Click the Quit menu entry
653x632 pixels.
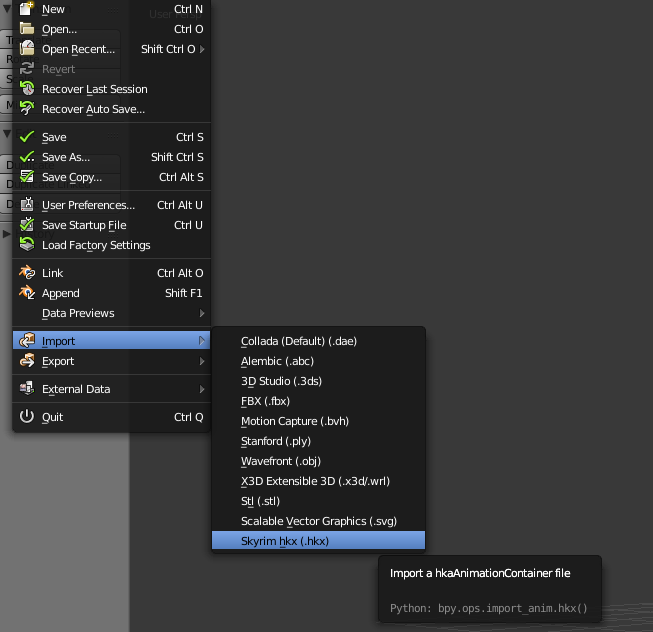click(112, 417)
